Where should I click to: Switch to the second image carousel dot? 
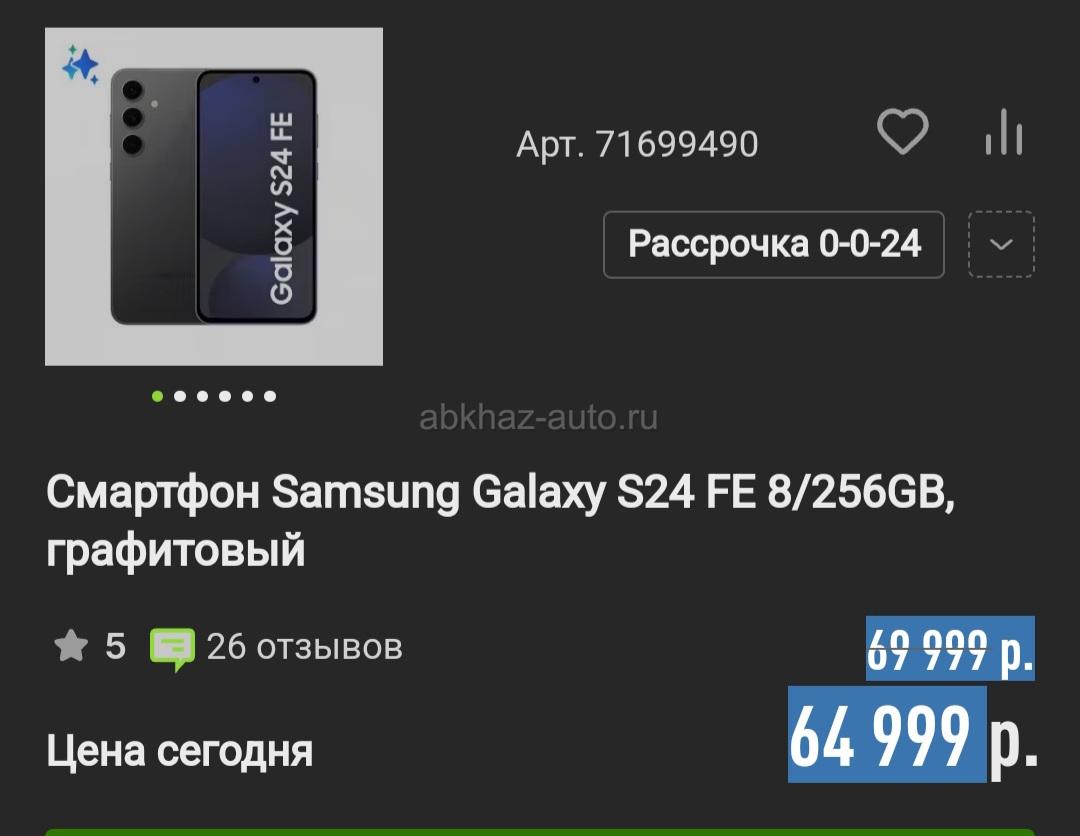click(x=180, y=396)
